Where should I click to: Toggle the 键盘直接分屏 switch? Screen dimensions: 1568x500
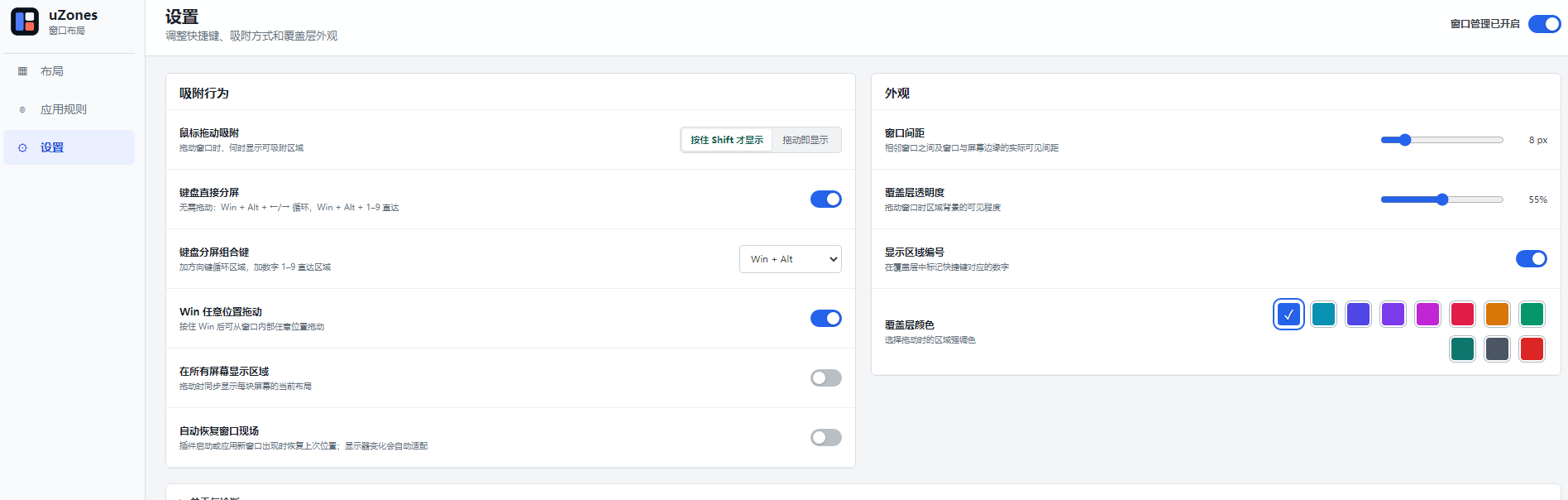click(825, 200)
